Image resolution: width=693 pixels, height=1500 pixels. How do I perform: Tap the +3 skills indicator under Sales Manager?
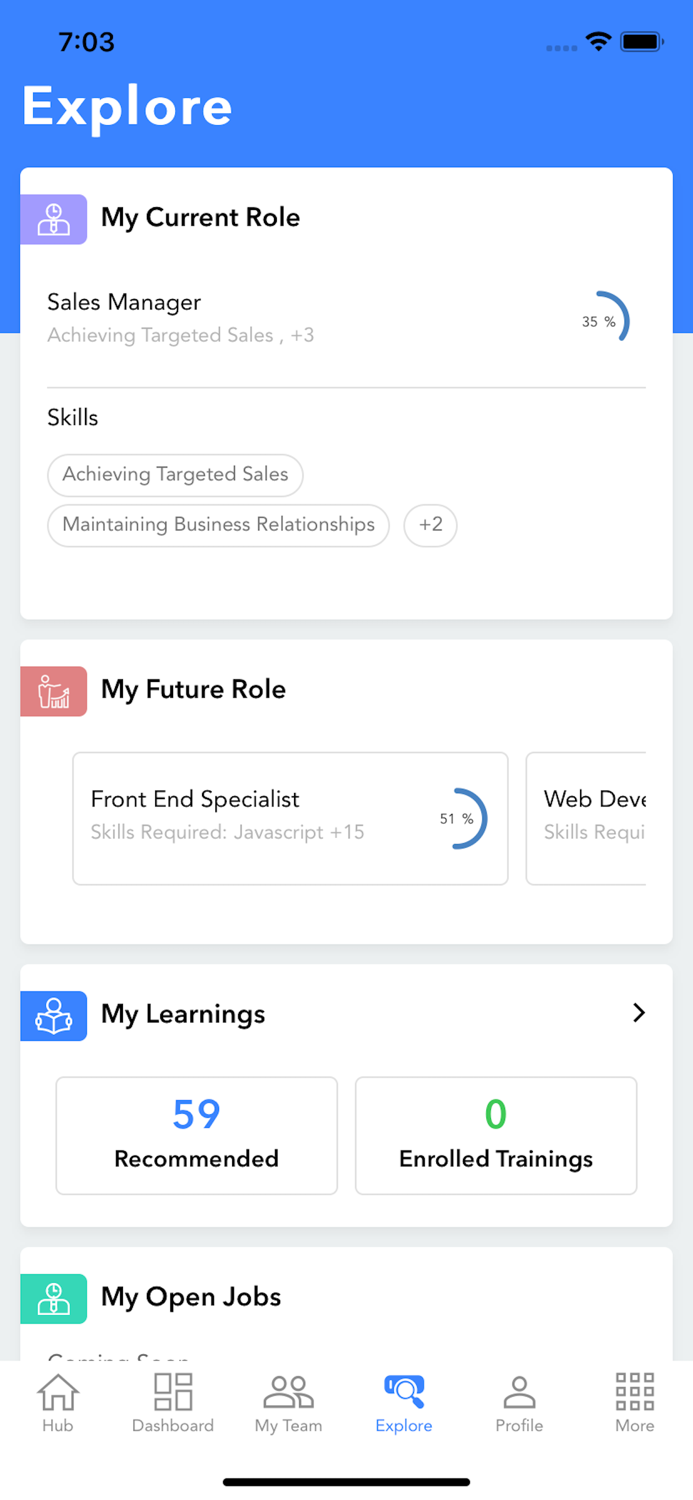point(302,335)
